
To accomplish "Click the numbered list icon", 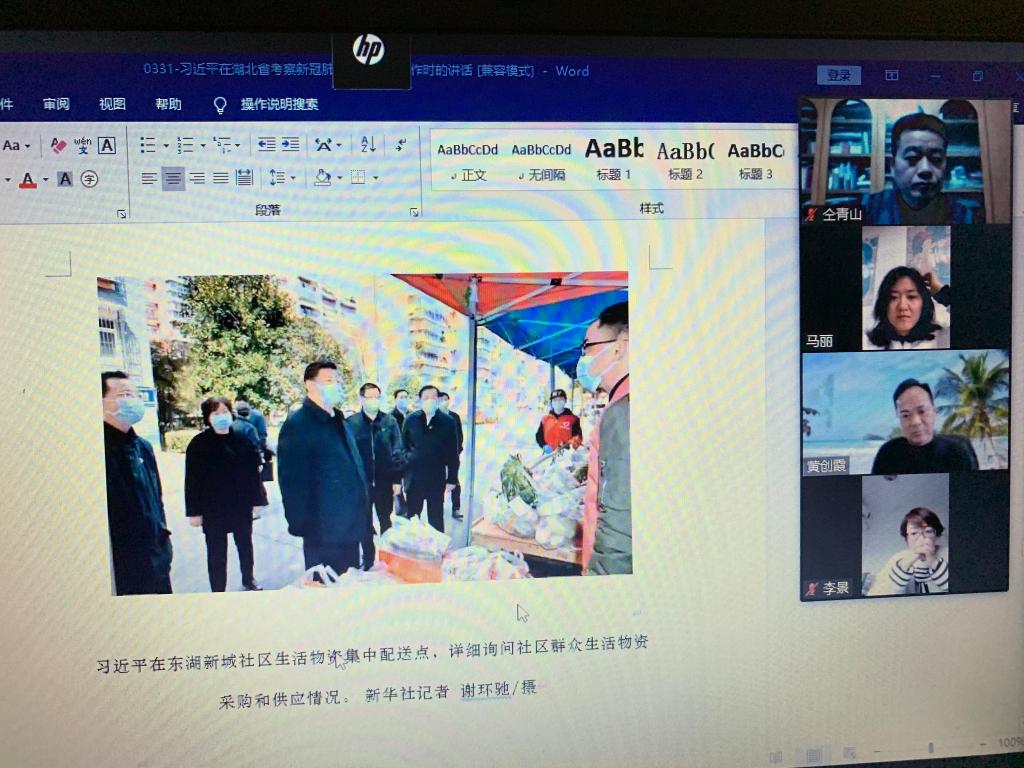I will [x=185, y=145].
